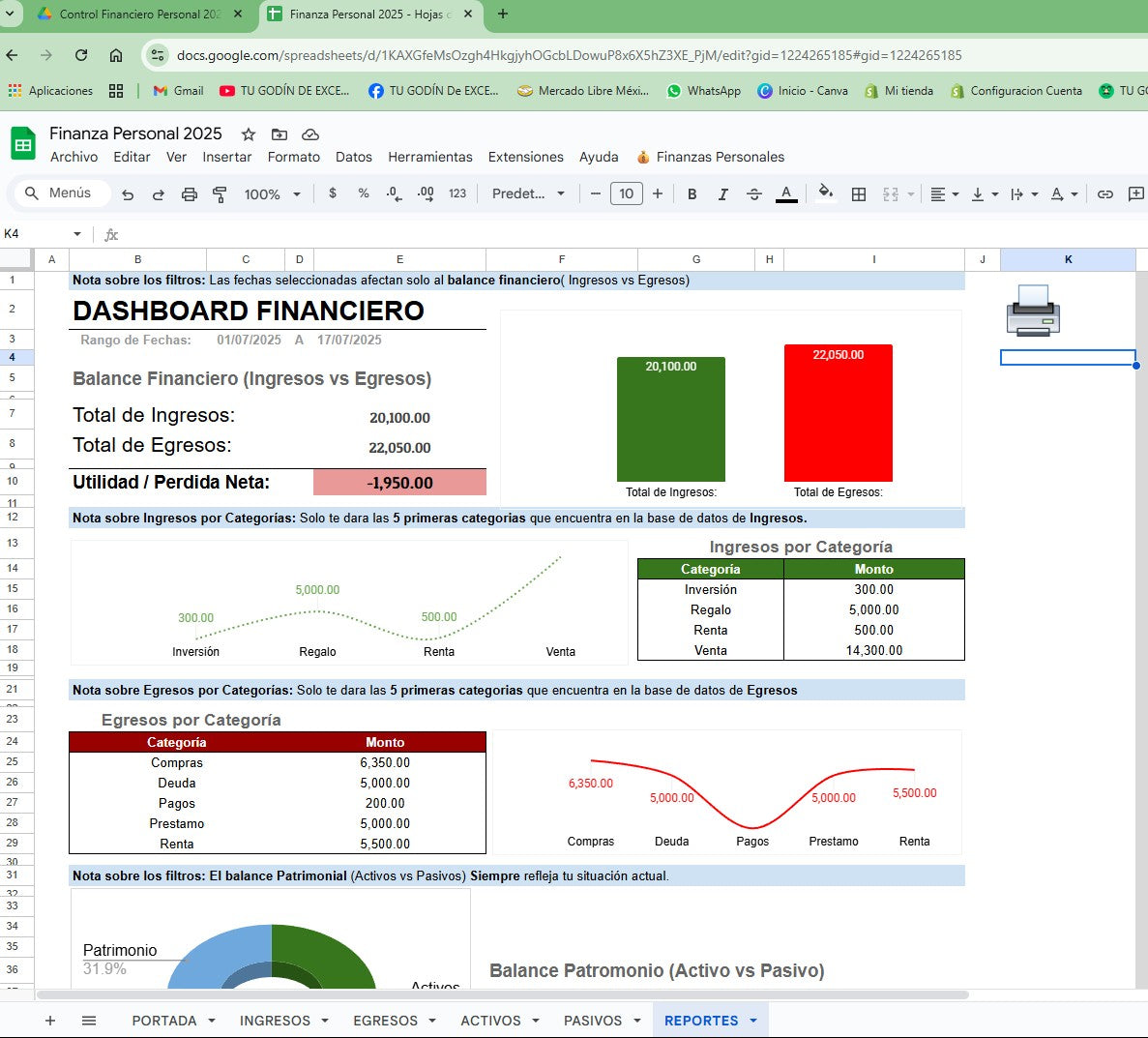Open the Archivo menu
The height and width of the screenshot is (1038, 1148).
(x=74, y=157)
